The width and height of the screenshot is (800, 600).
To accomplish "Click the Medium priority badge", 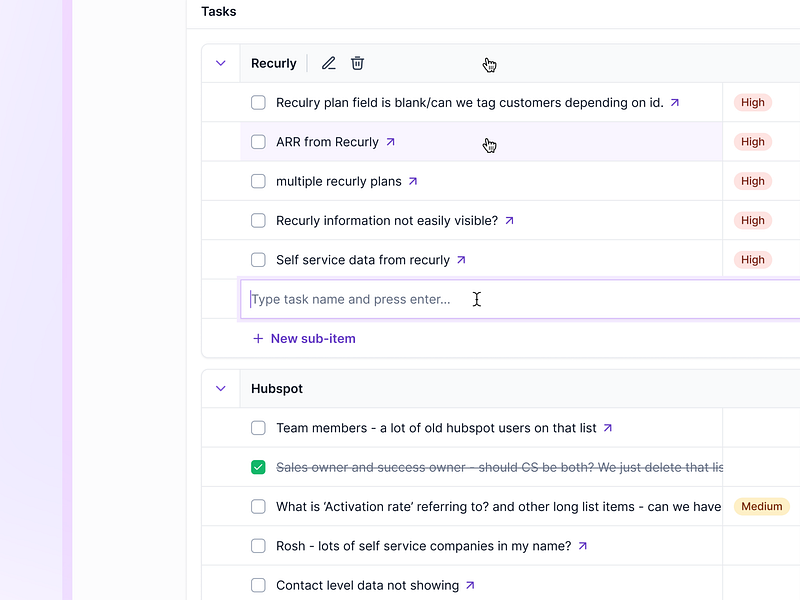I will coord(761,506).
